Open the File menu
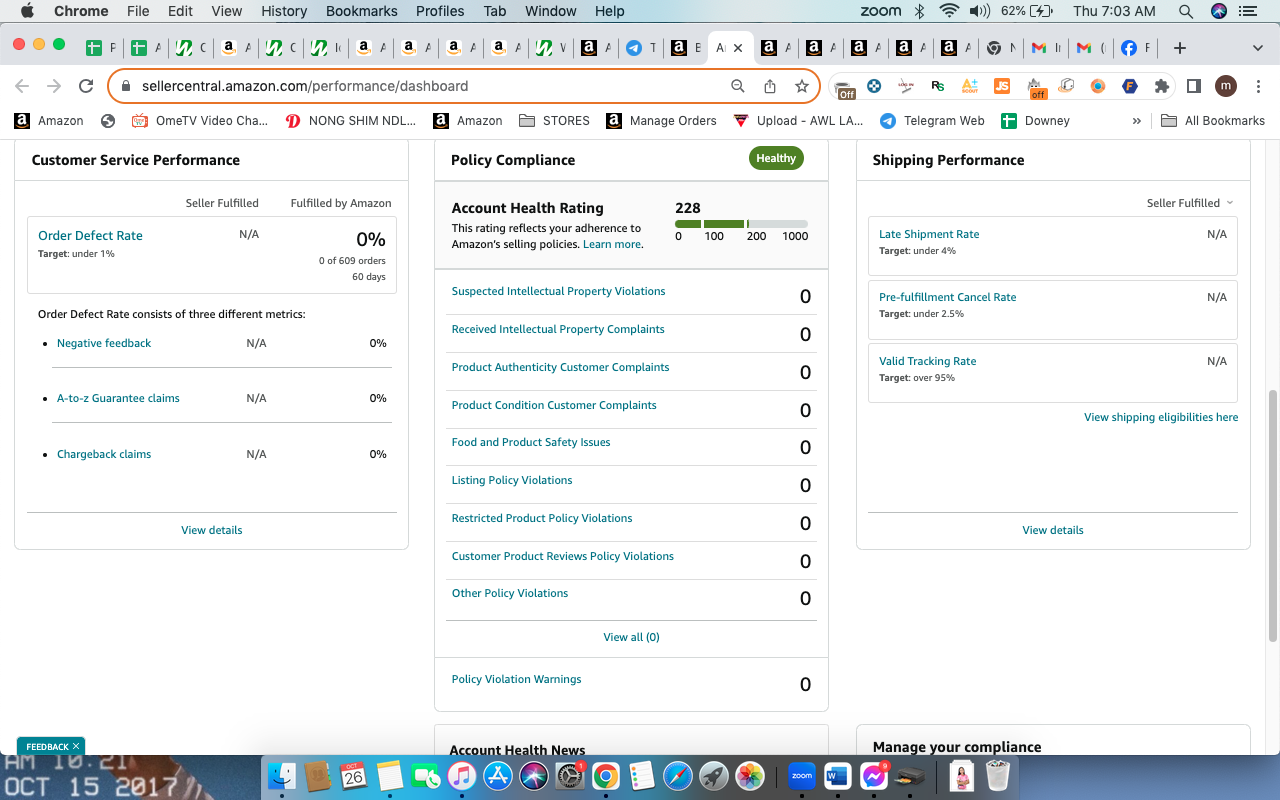The image size is (1280, 800). [x=138, y=11]
